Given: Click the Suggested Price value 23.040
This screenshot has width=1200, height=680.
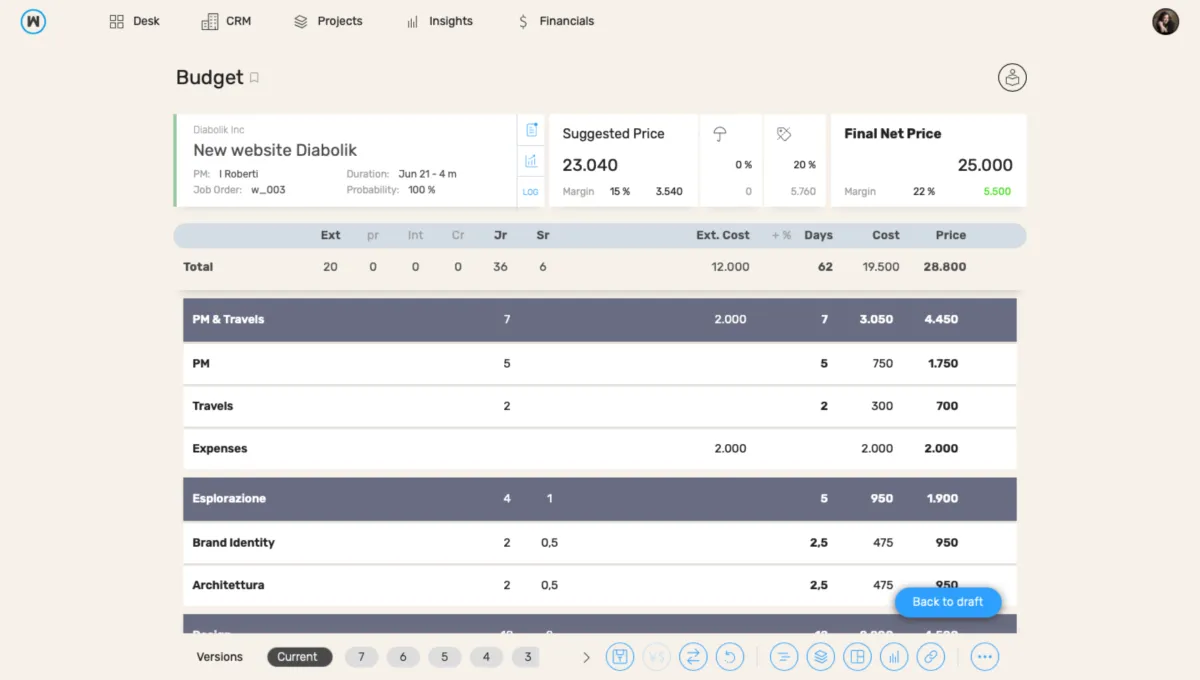Looking at the screenshot, I should 590,165.
